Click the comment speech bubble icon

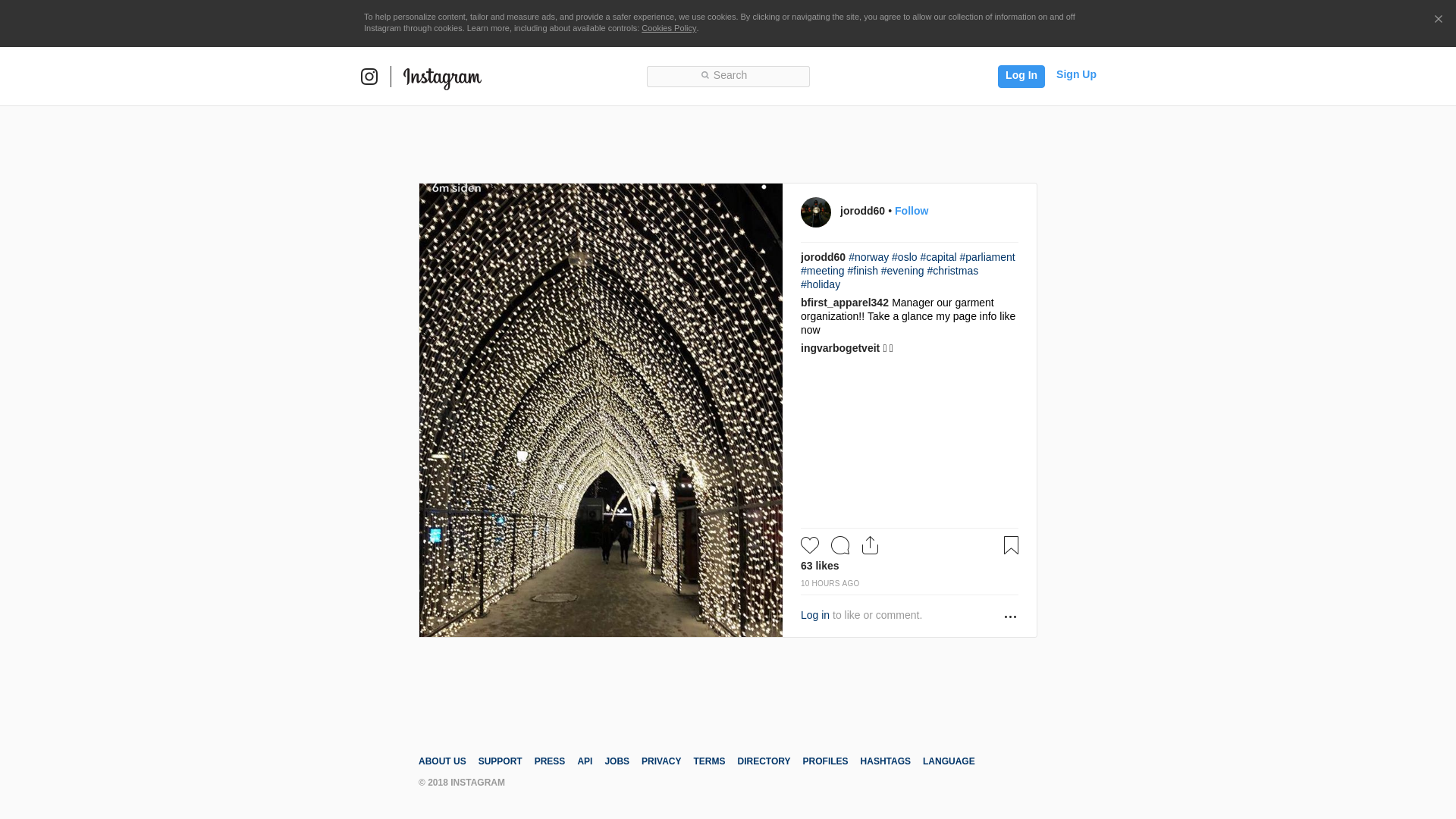coord(840,545)
